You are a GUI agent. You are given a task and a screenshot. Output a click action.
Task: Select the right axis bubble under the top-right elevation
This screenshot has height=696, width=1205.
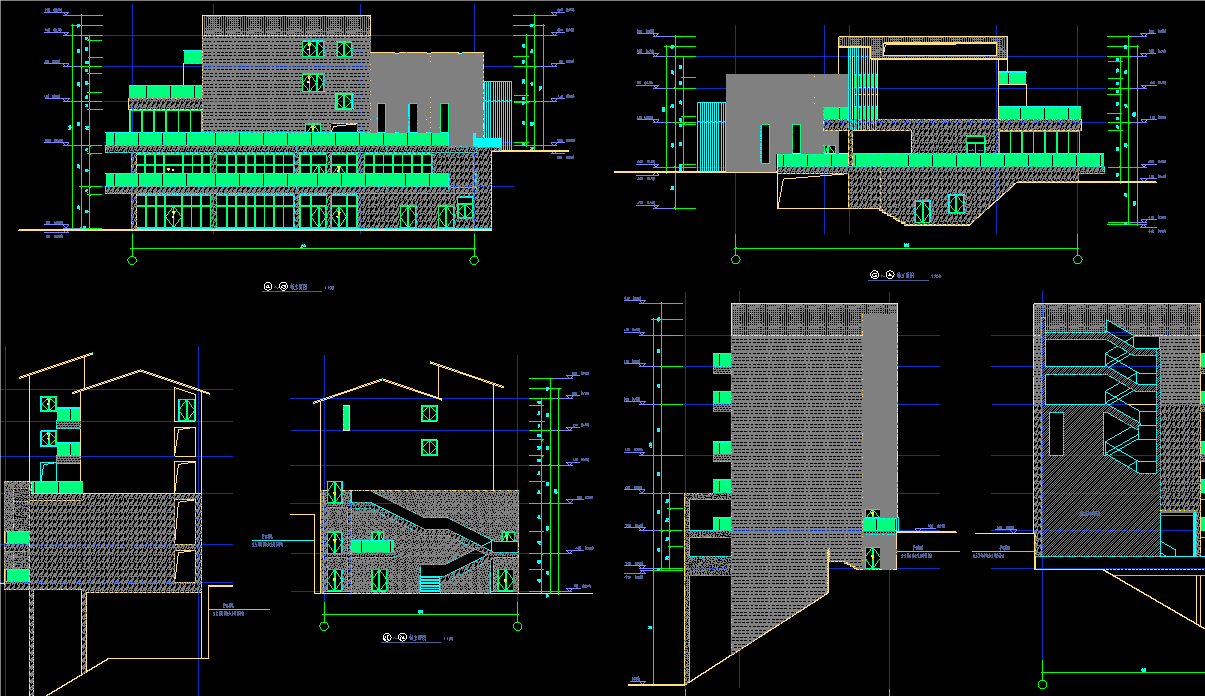(1077, 260)
